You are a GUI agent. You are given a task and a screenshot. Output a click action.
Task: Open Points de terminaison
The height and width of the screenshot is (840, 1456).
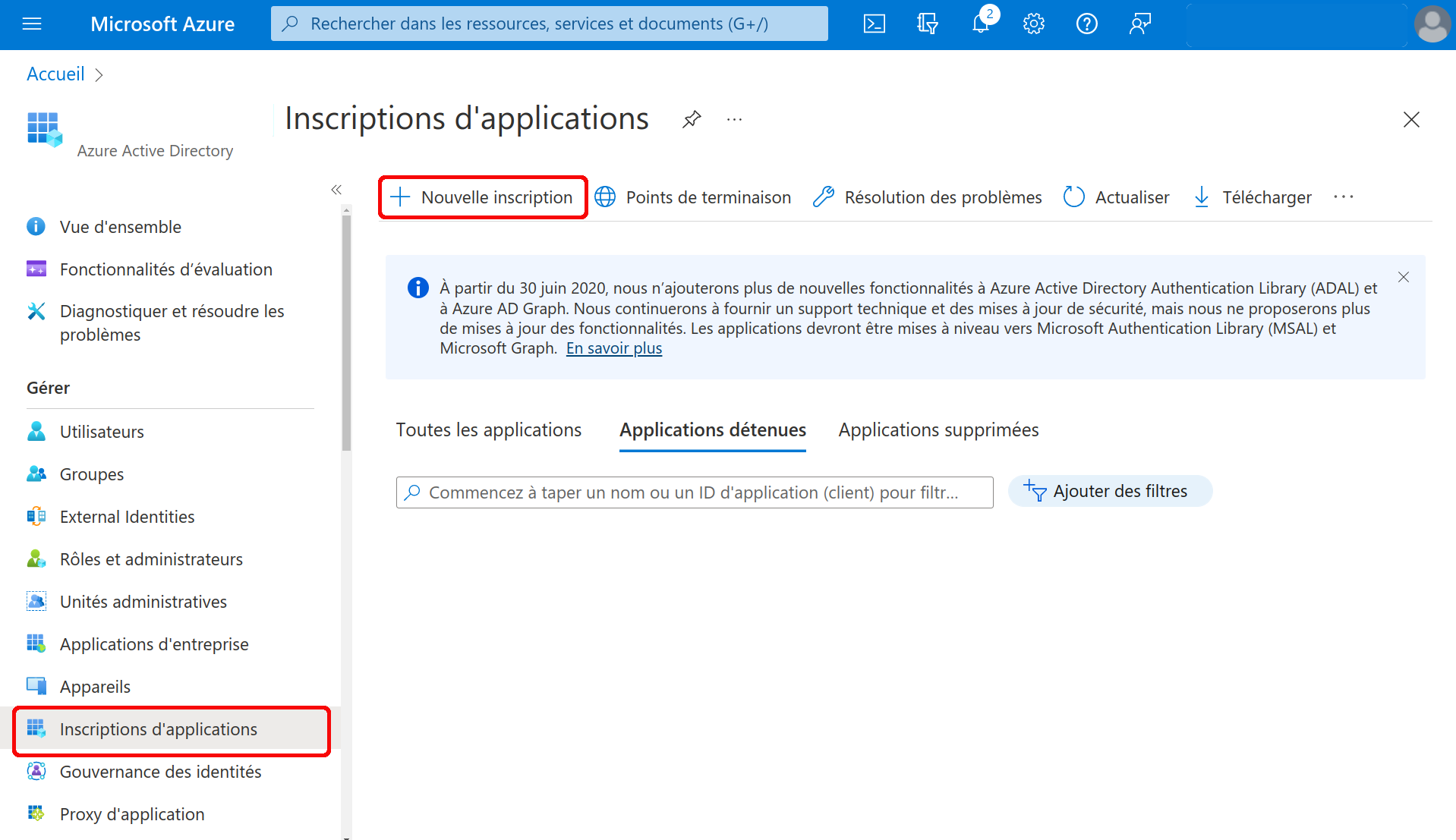692,197
